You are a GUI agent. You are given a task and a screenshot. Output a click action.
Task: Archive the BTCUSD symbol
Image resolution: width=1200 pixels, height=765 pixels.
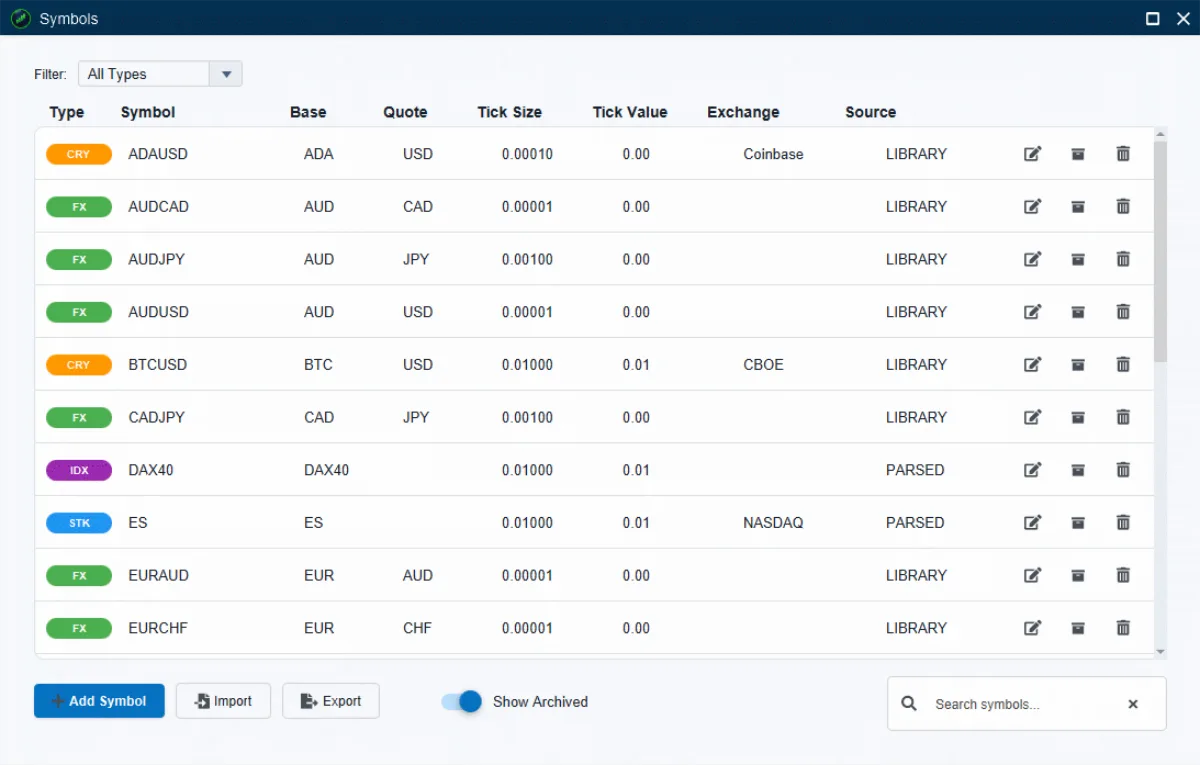(1078, 365)
